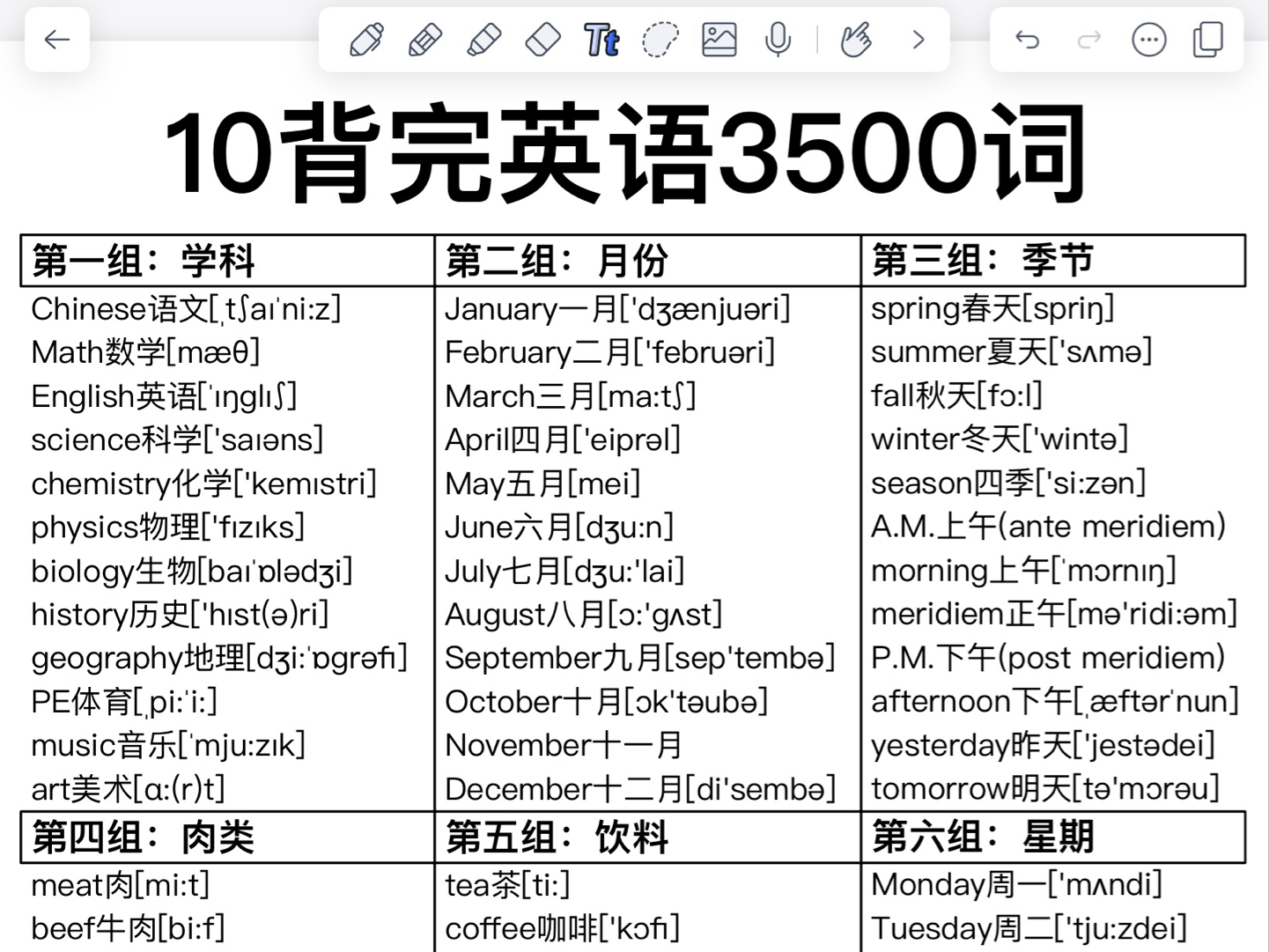Viewport: 1269px width, 952px height.
Task: Click the fall秋天 row
Action: (956, 395)
